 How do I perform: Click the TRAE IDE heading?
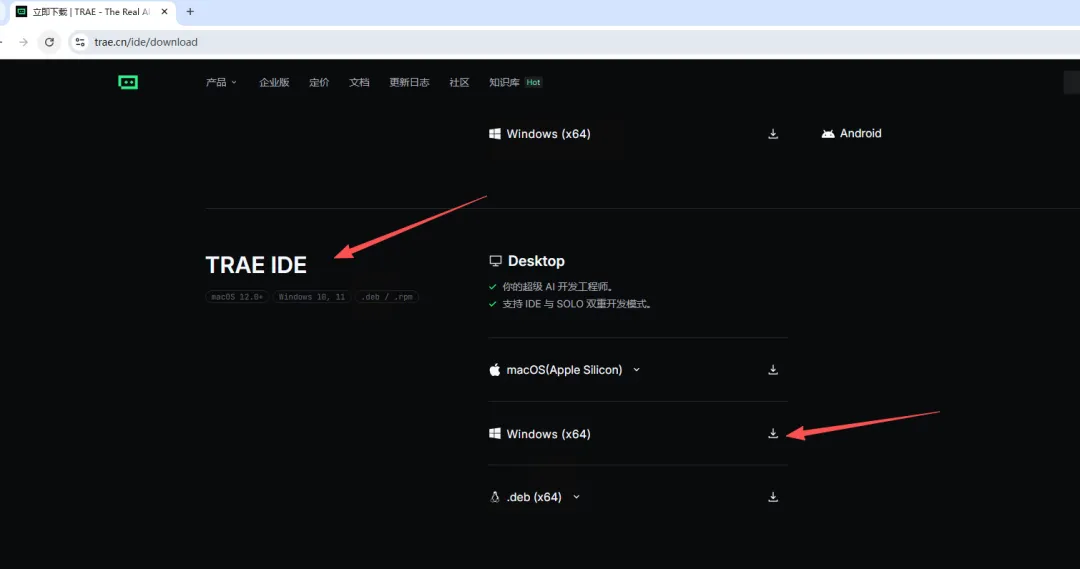256,265
